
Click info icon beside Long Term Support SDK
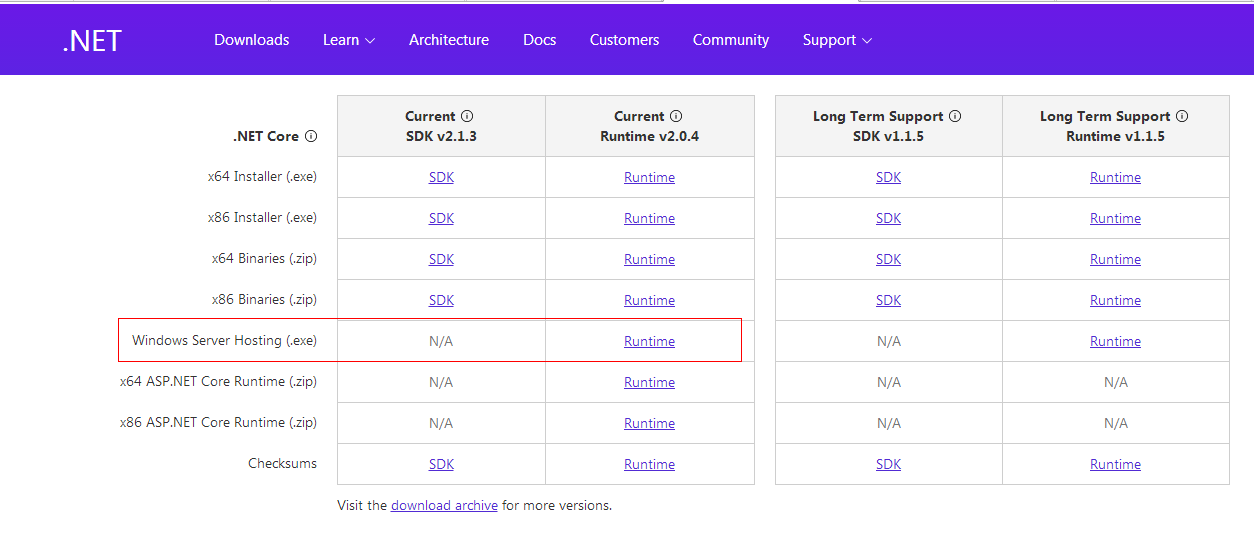coord(955,116)
